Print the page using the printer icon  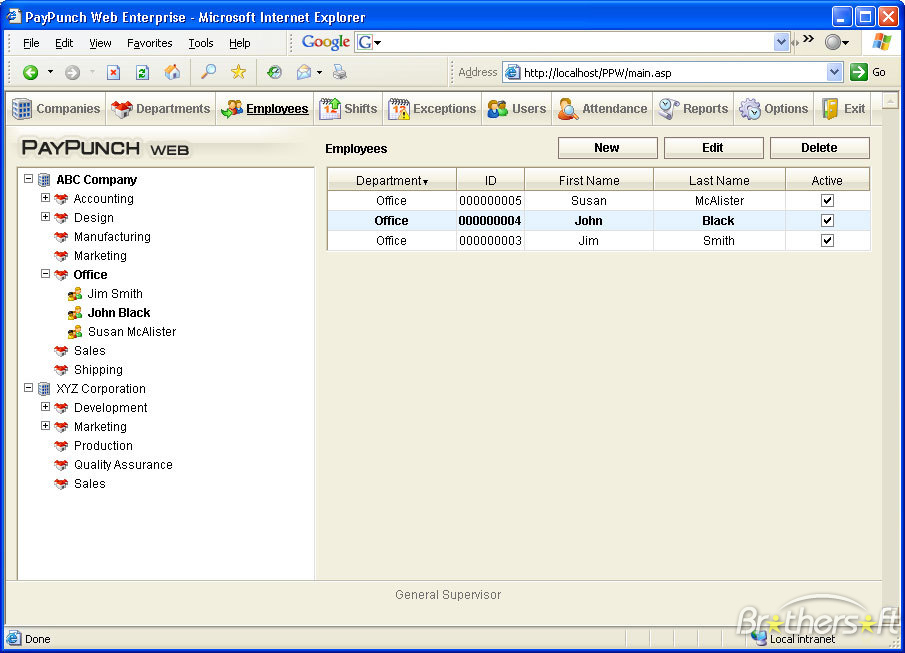[340, 72]
